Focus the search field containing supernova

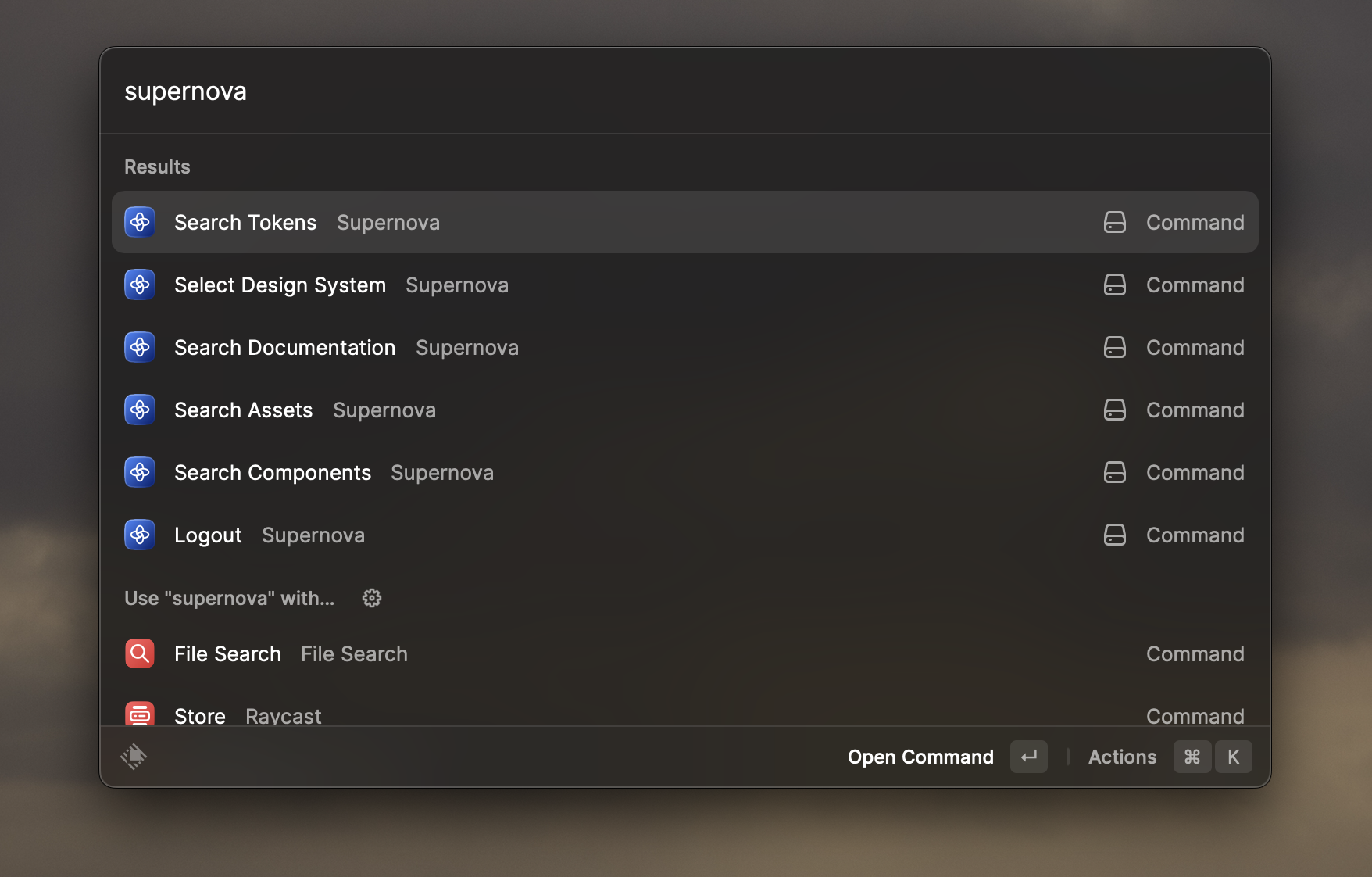pyautogui.click(x=685, y=91)
